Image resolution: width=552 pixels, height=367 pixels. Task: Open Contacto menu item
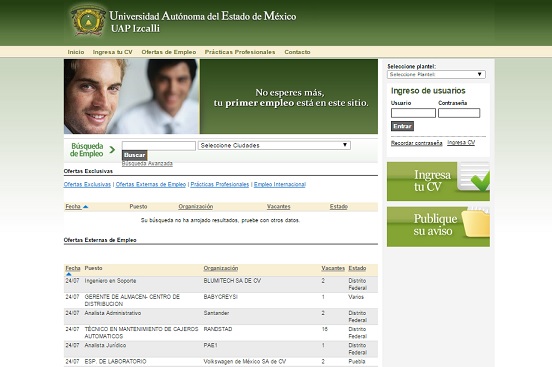point(297,52)
